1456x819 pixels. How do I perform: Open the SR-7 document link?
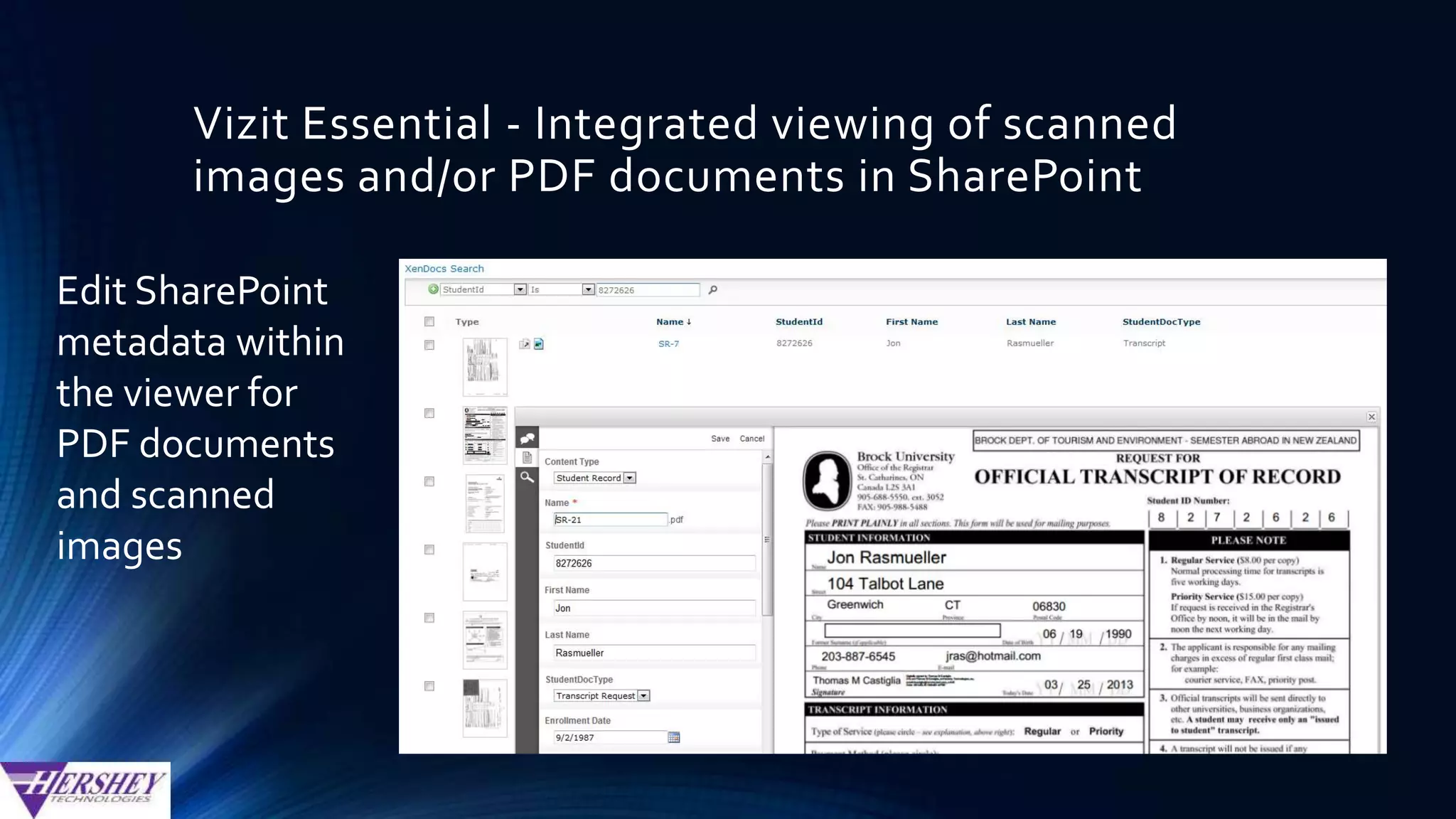[x=668, y=344]
